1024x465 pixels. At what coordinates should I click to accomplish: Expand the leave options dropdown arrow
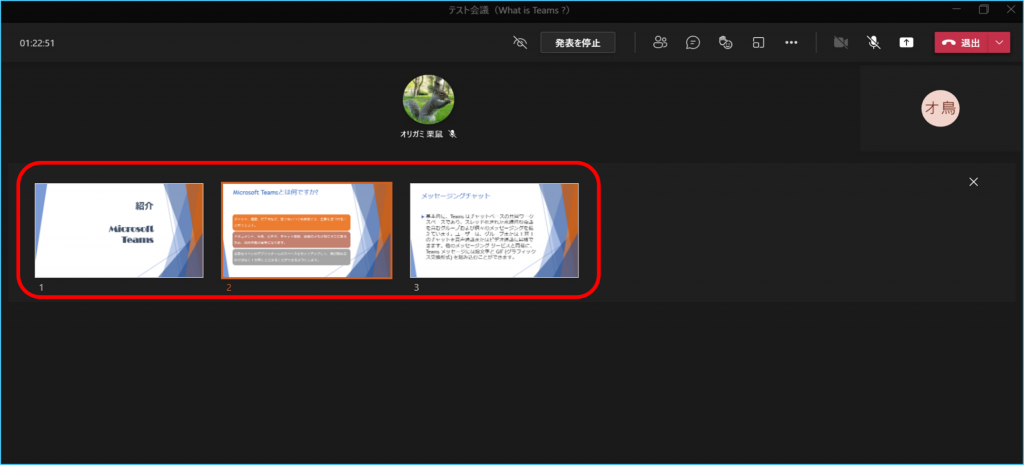(x=1001, y=43)
